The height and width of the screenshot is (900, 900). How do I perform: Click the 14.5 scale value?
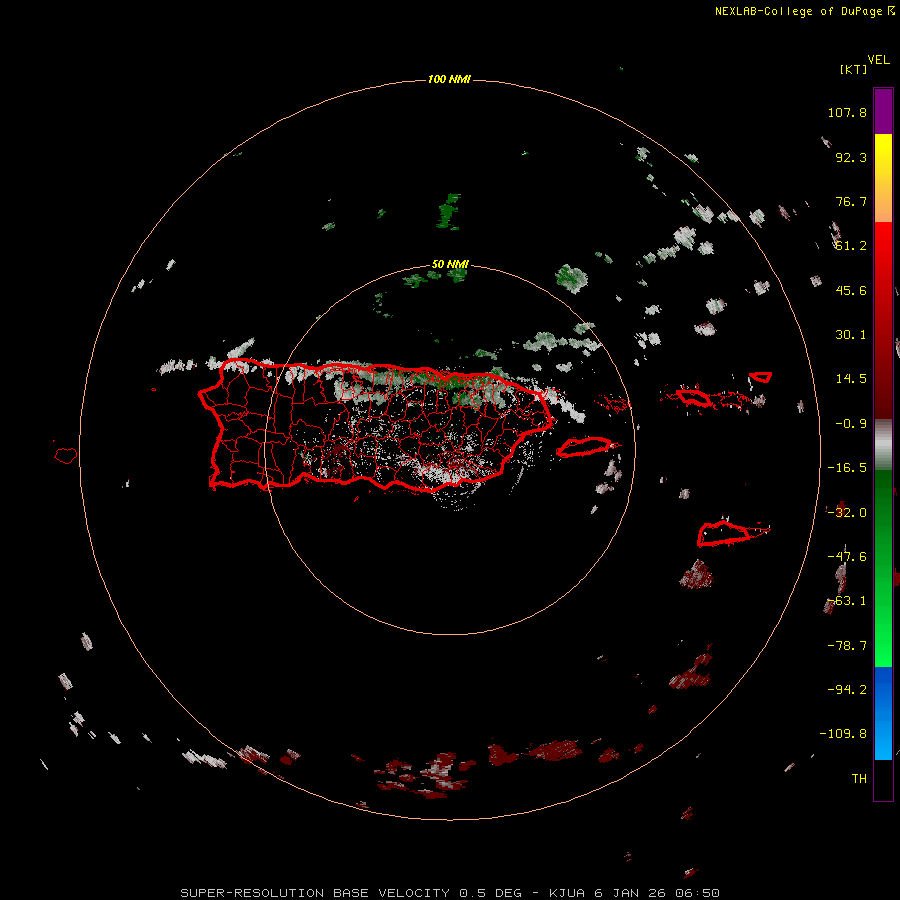(x=851, y=379)
